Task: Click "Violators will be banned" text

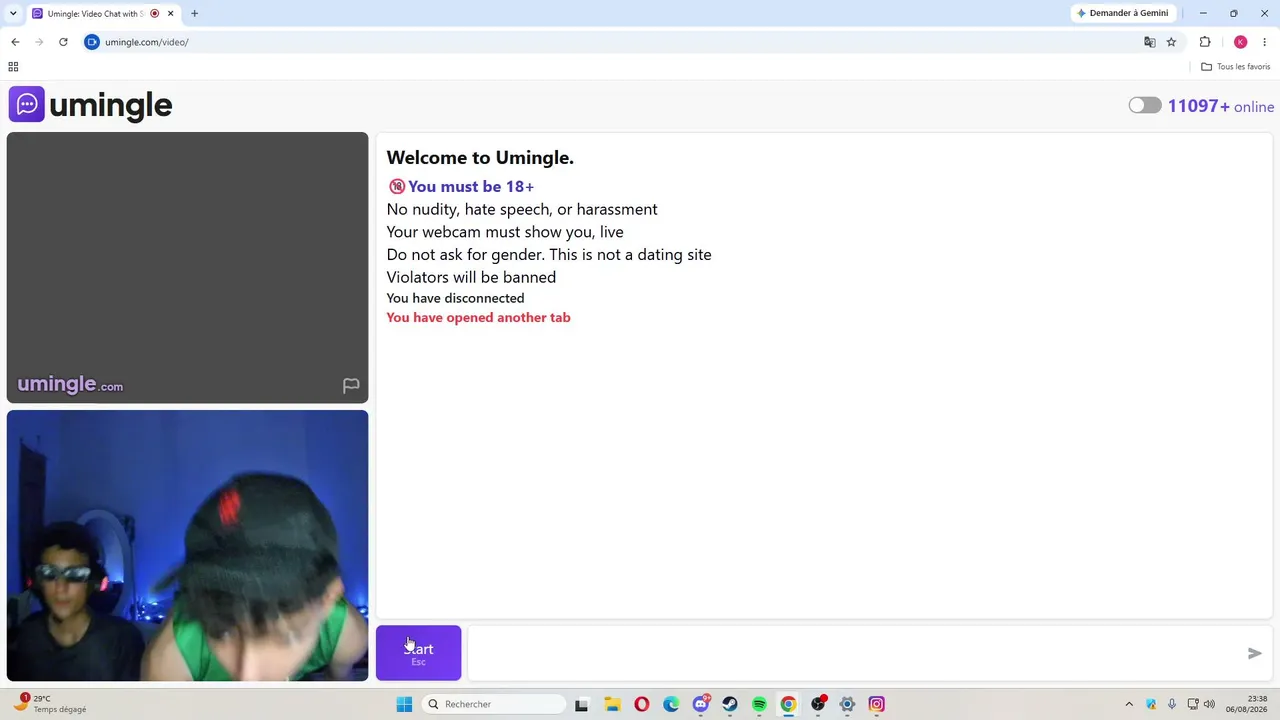Action: (x=471, y=277)
